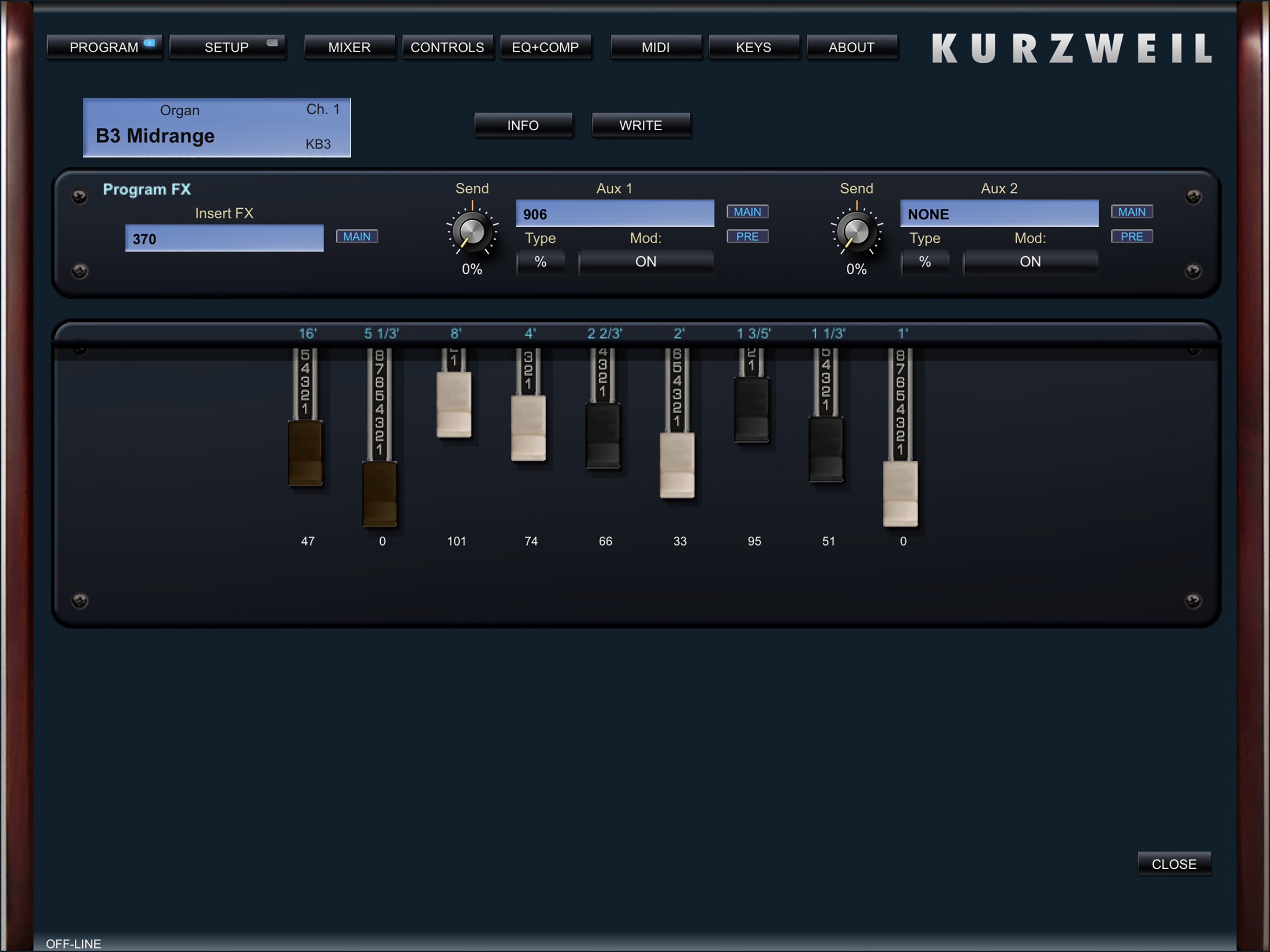The height and width of the screenshot is (952, 1270).
Task: Select the B3 Midrange program display
Action: pos(217,127)
